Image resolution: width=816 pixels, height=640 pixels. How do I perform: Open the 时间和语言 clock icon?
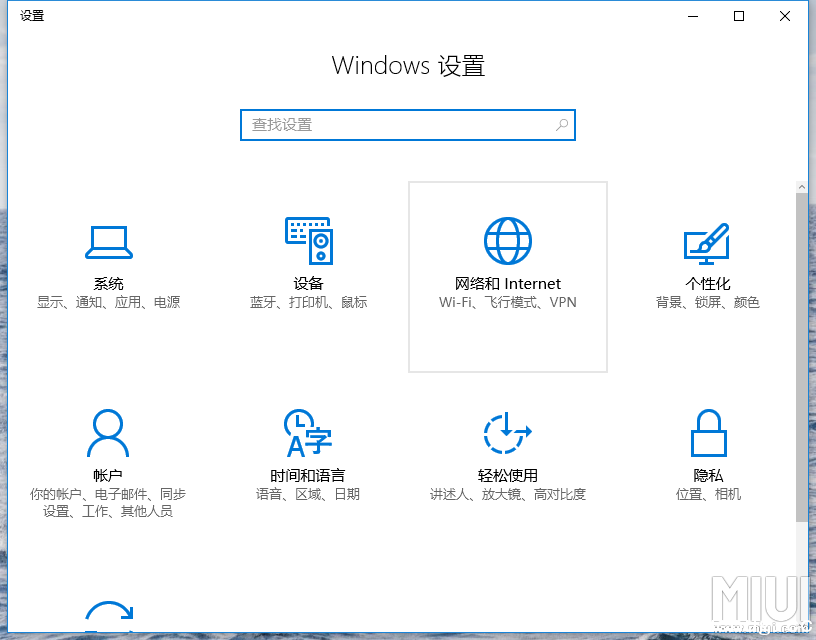pos(307,431)
